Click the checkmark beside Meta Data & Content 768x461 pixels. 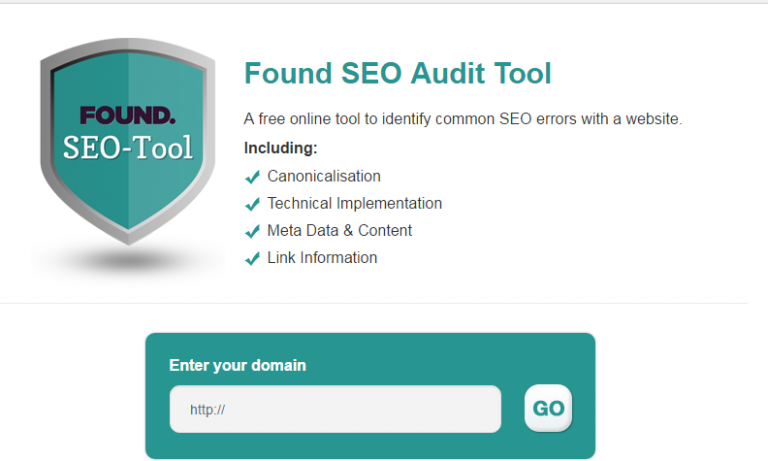pos(253,232)
